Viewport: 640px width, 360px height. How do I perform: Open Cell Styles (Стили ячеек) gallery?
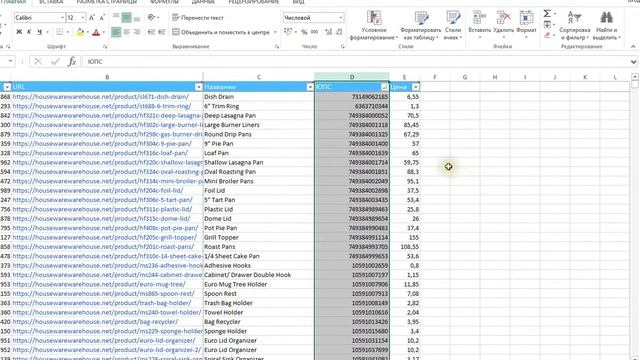point(453,25)
